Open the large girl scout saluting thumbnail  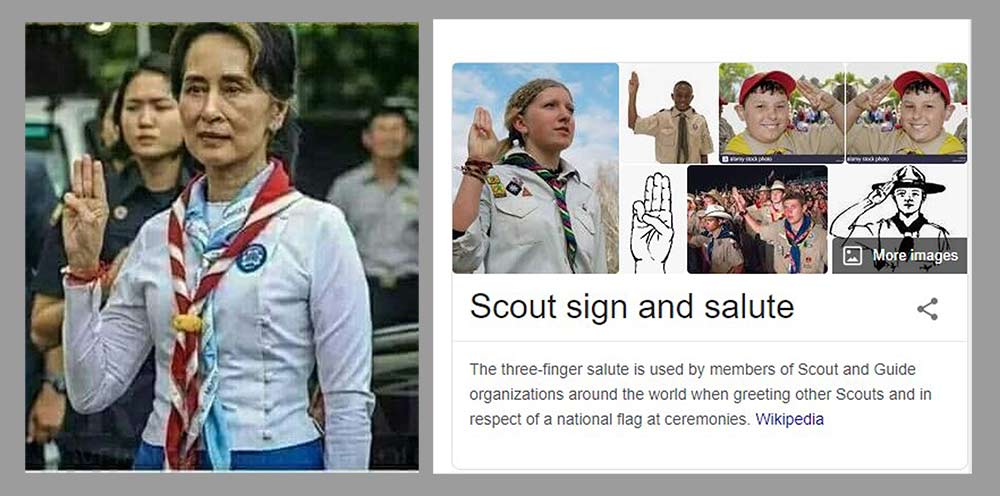pyautogui.click(x=536, y=168)
